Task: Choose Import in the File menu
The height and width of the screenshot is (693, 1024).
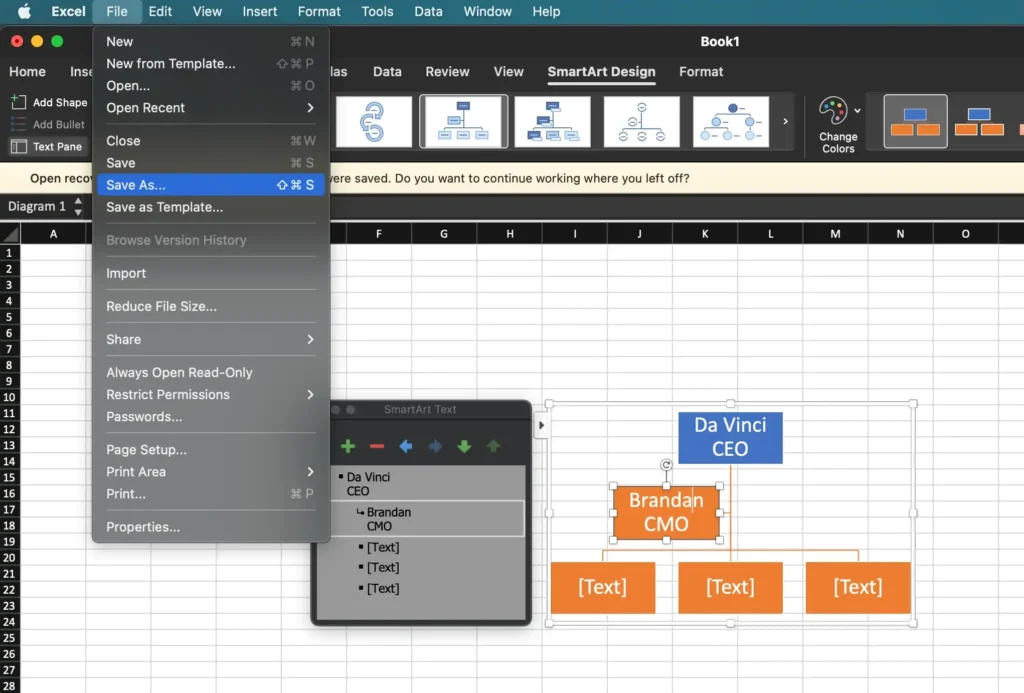Action: coord(210,273)
